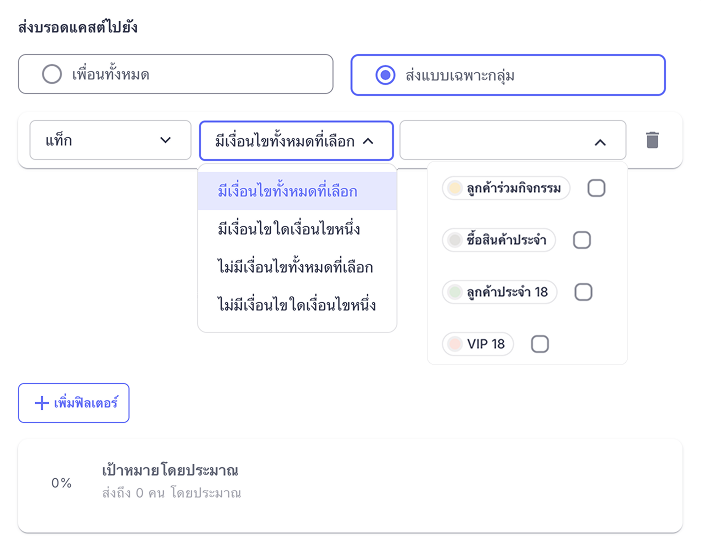Choose มีเงื่อนไขทั้งหมดที่เลือก from the condition list
Screen dimensions: 701x545
click(x=288, y=191)
